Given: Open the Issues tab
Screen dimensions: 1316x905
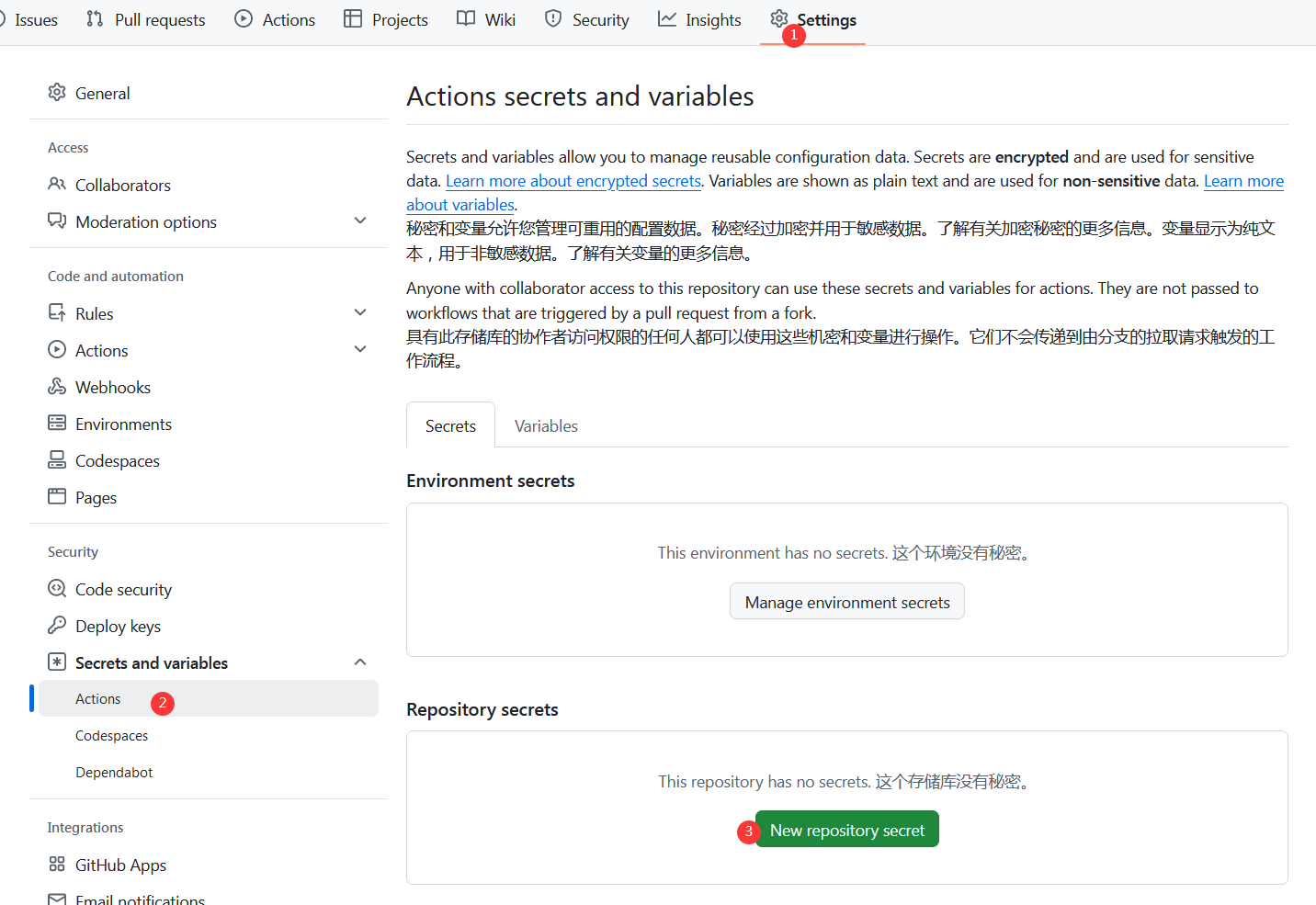Looking at the screenshot, I should pos(28,19).
